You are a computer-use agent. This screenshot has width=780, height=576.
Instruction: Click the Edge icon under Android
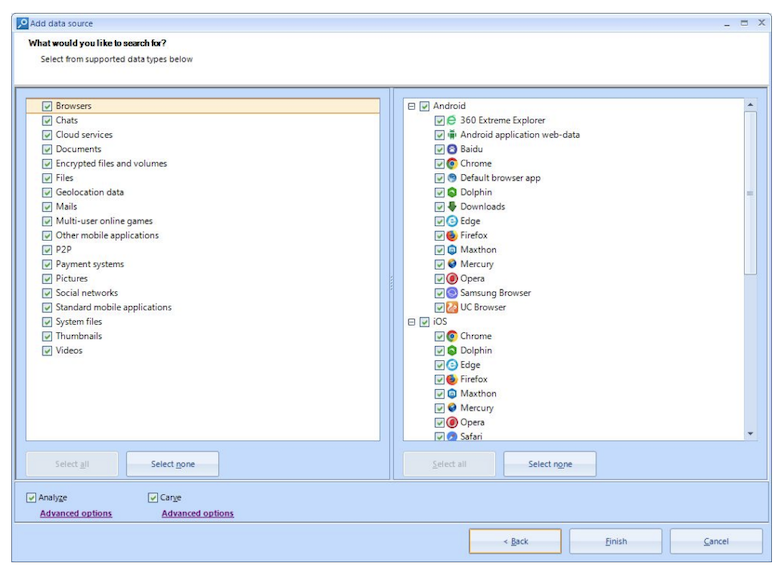point(452,221)
